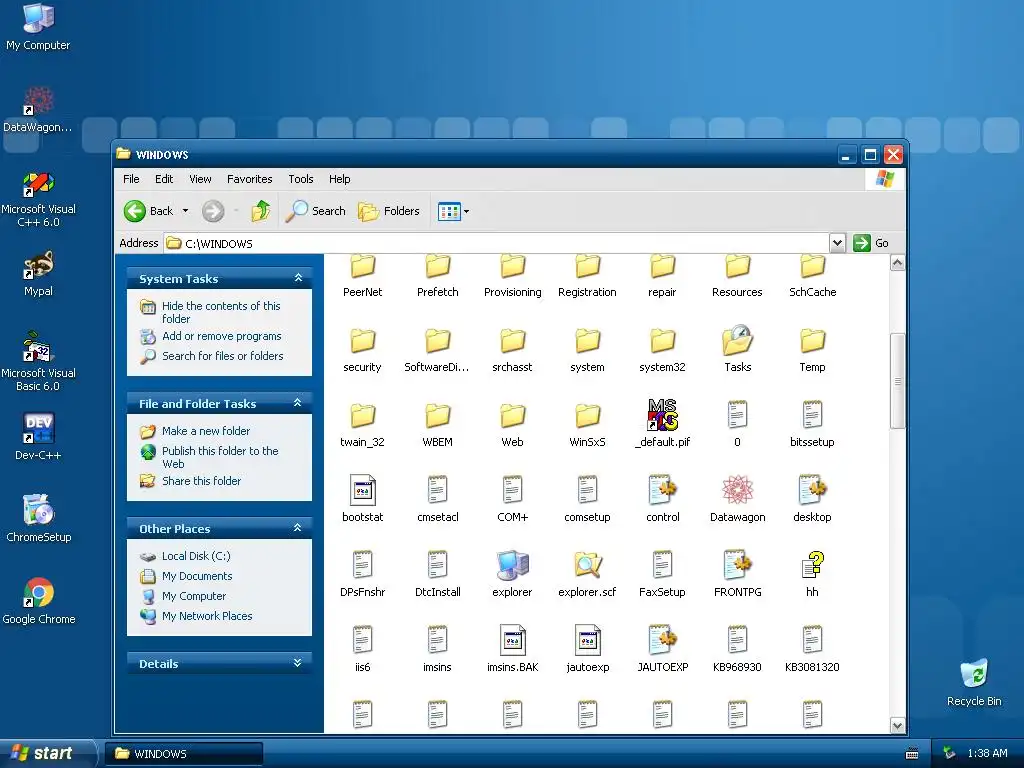This screenshot has height=768, width=1024.
Task: Select the My Computer desktop icon
Action: tap(38, 26)
